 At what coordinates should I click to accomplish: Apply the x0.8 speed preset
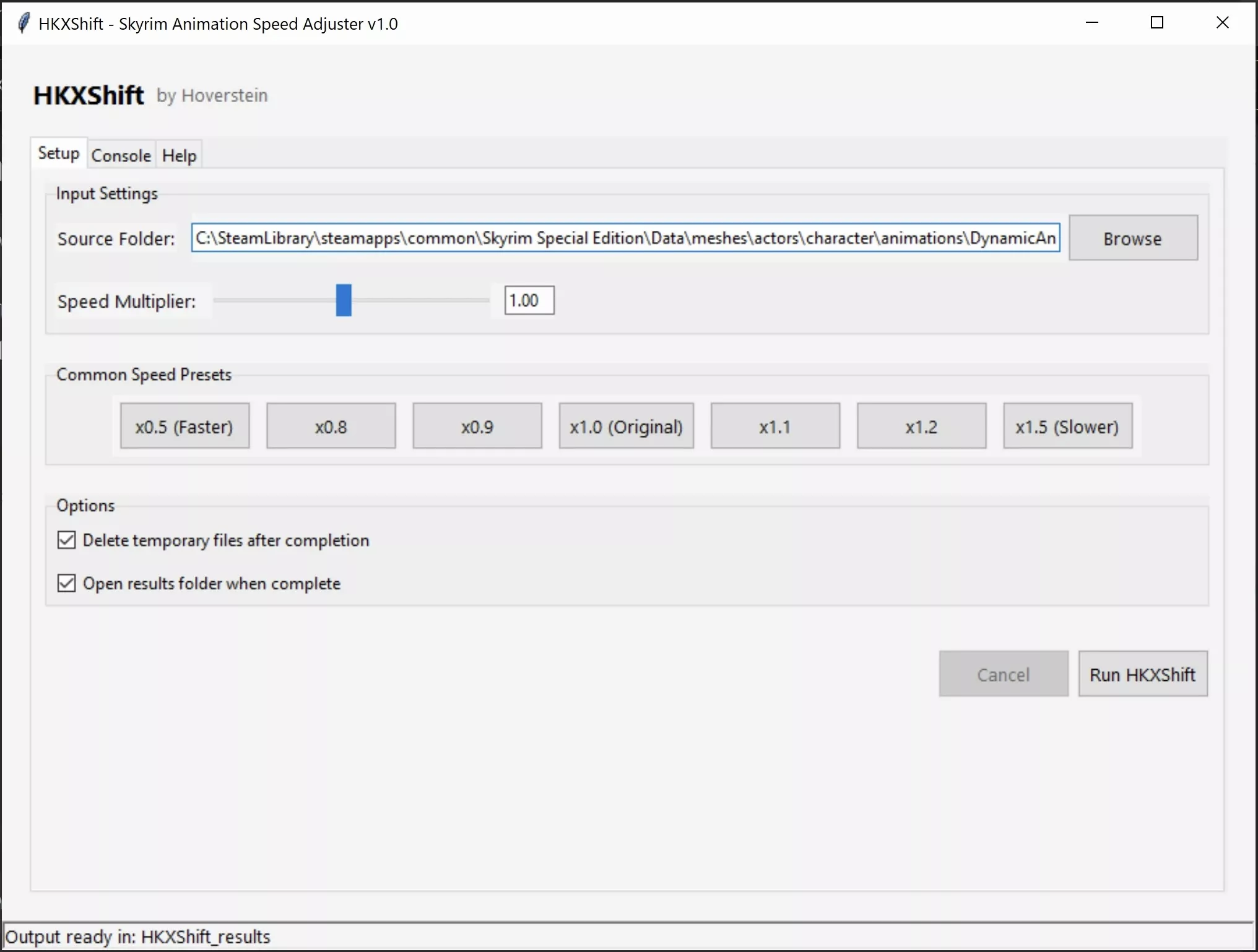click(331, 426)
